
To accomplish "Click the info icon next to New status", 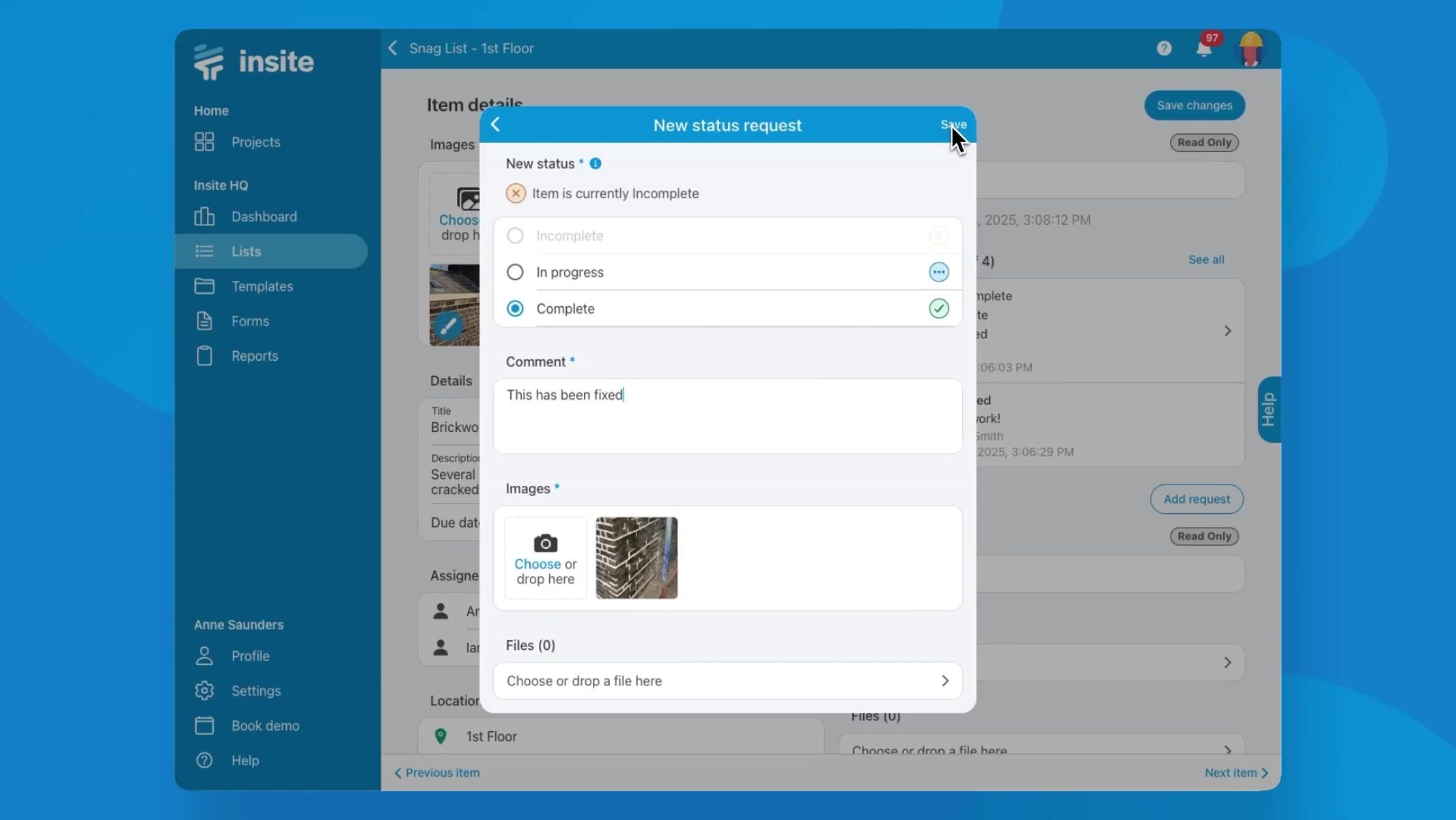I will [596, 163].
